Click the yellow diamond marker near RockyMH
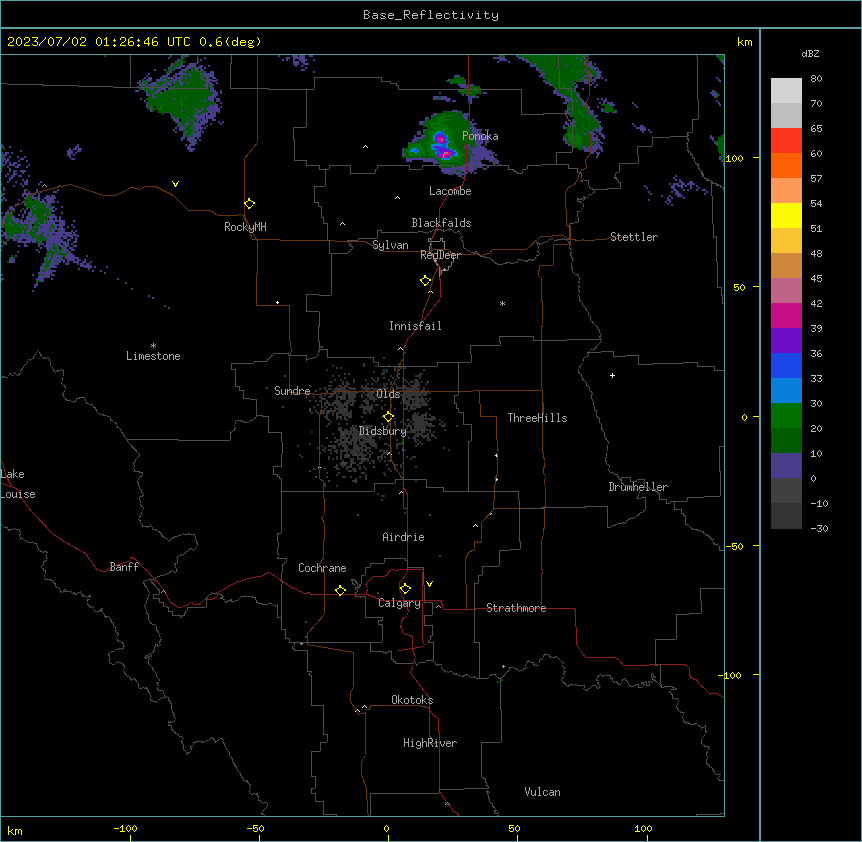 pyautogui.click(x=250, y=204)
